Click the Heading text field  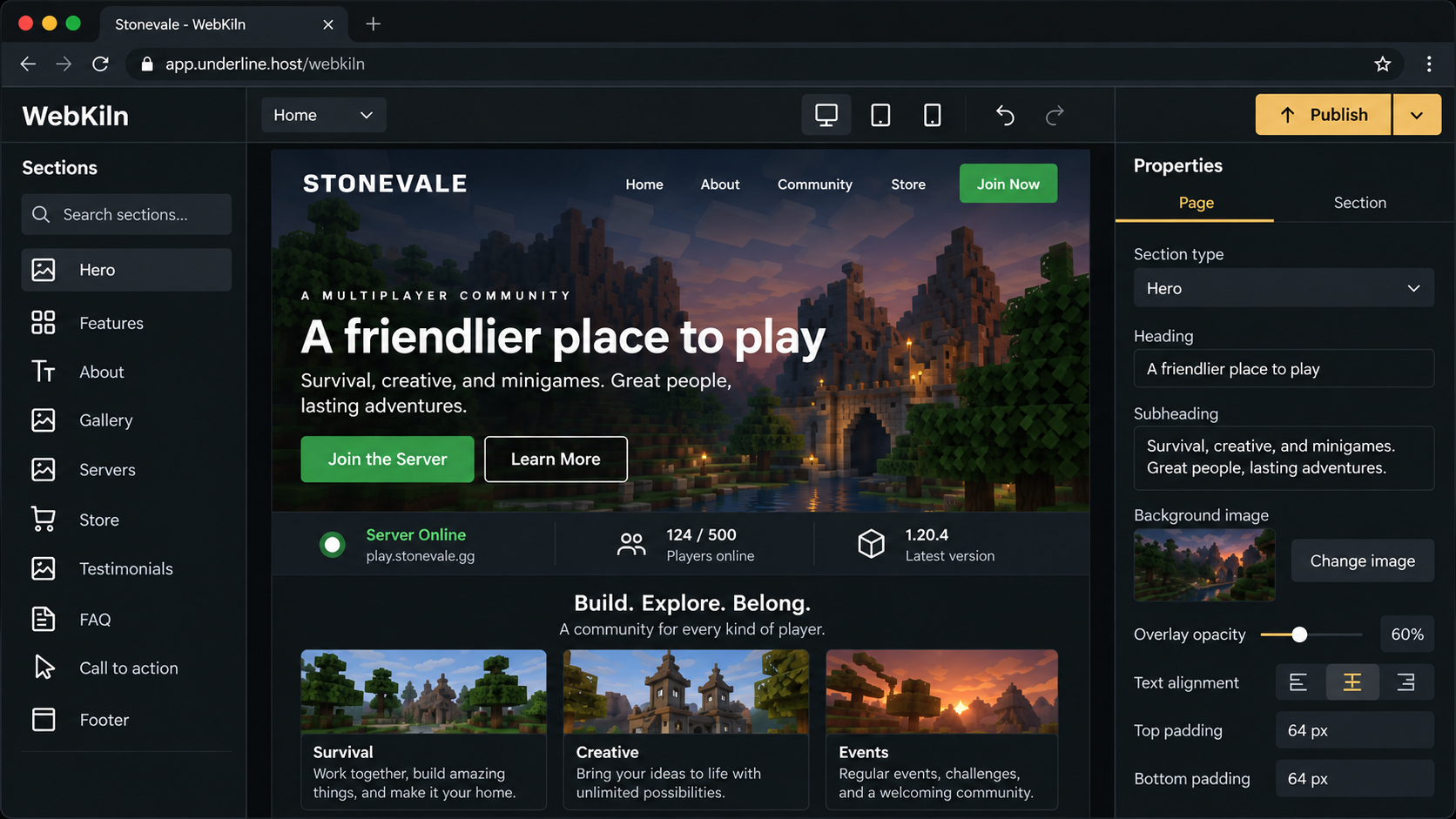coord(1284,368)
